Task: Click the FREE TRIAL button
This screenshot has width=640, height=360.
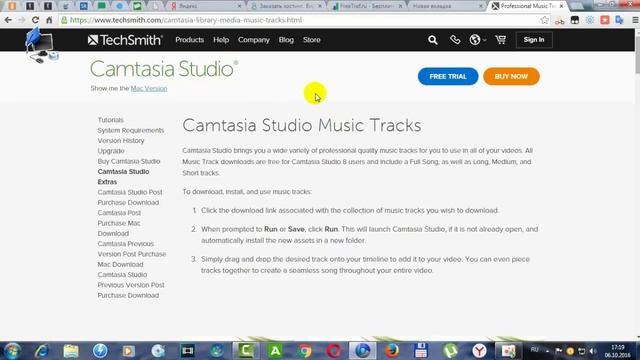Action: tap(448, 76)
